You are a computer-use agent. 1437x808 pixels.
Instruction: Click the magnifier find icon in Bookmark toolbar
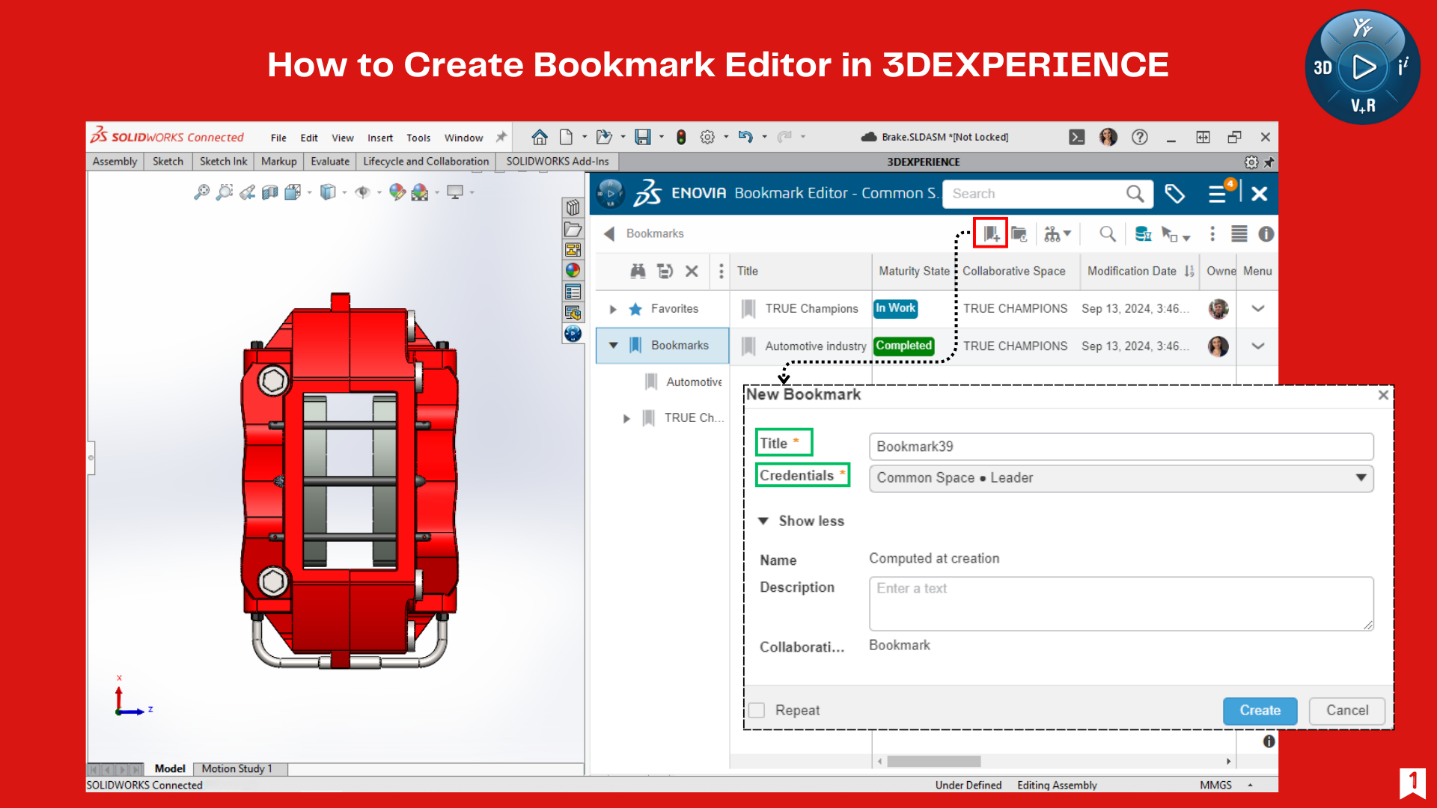1107,234
